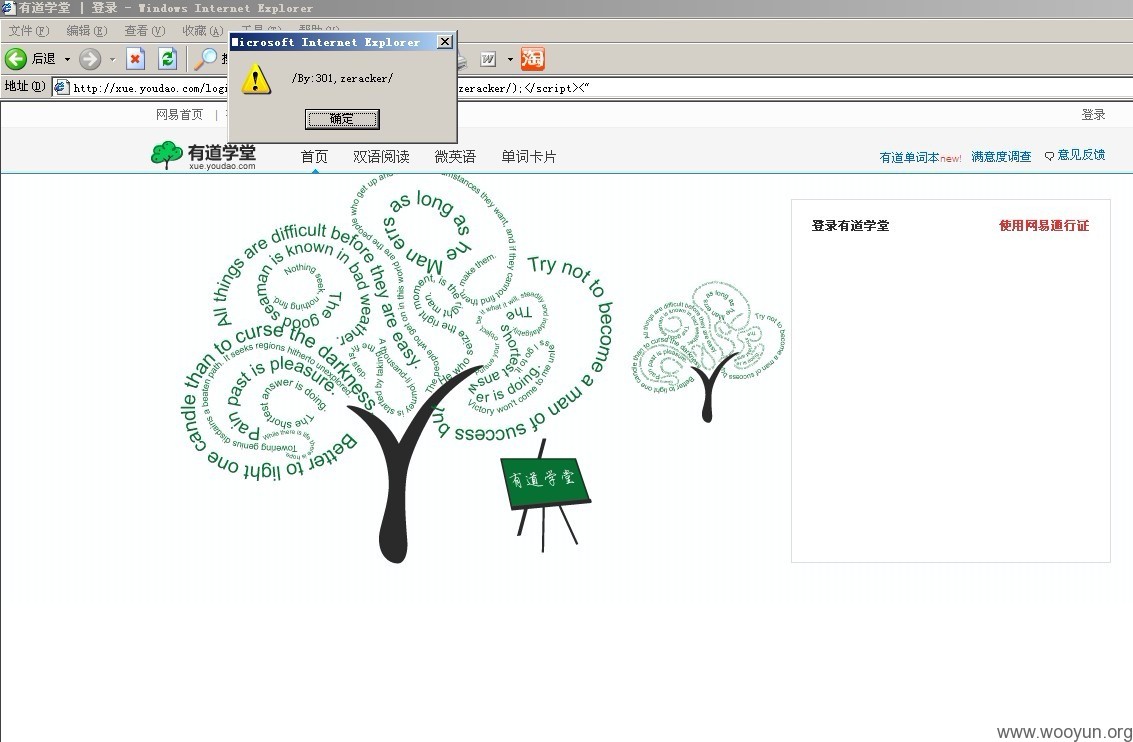Click the 使用网易通行证 link

click(x=1044, y=225)
